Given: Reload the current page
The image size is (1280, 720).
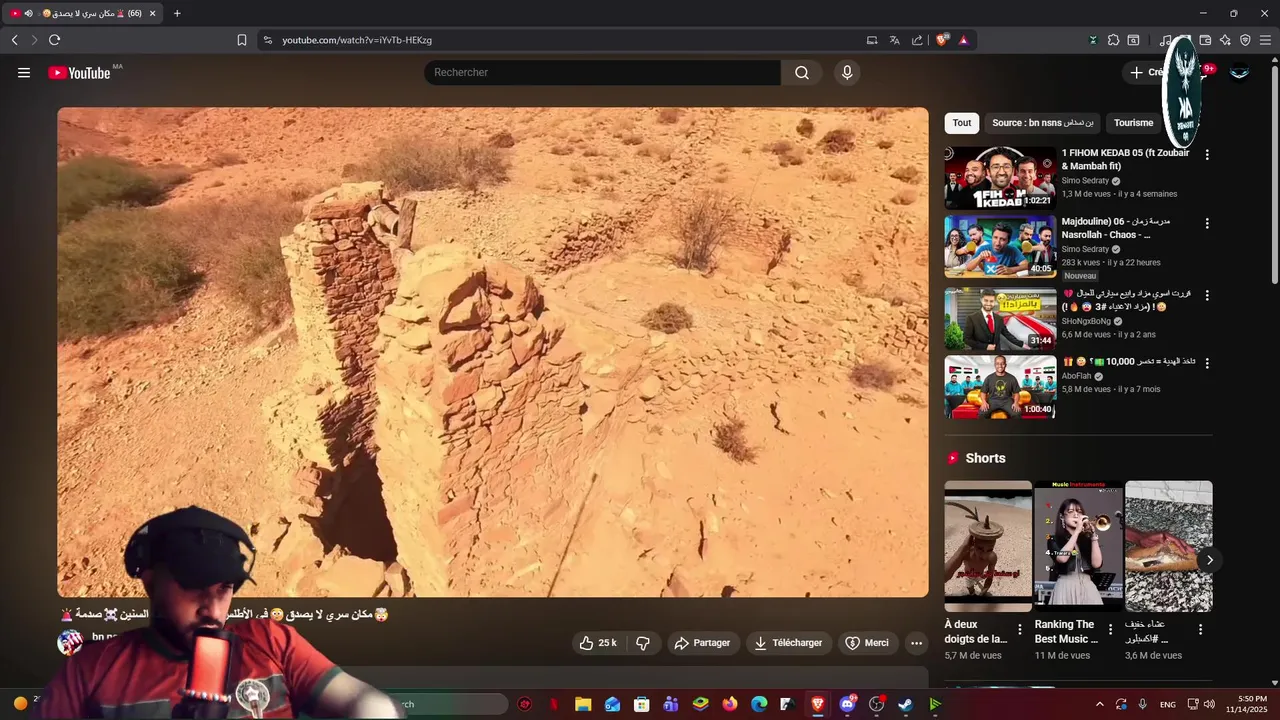Looking at the screenshot, I should 54,40.
